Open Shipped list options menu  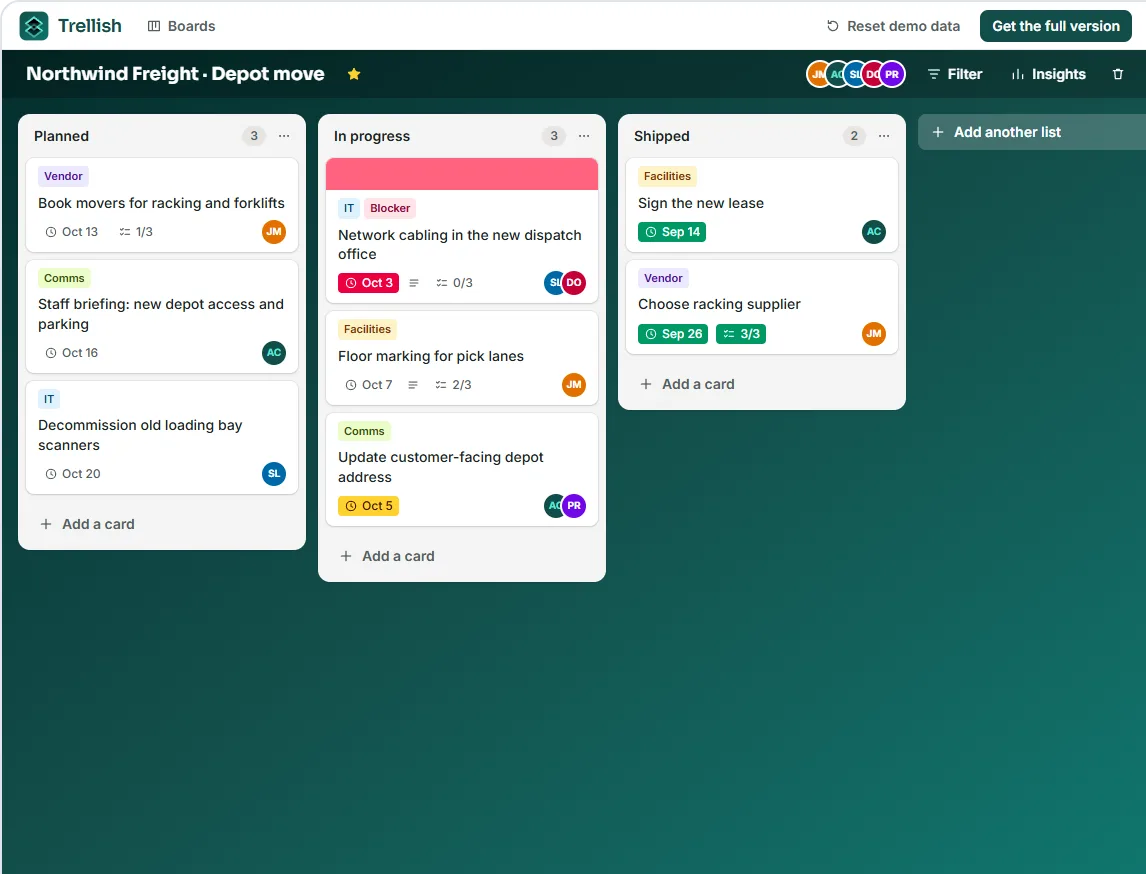click(884, 136)
